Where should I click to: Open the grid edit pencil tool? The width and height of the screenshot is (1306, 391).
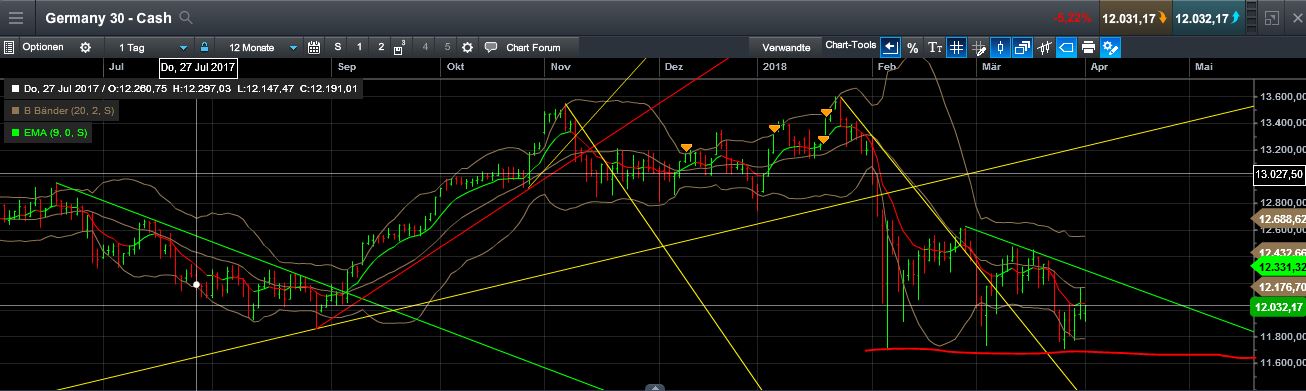point(979,47)
